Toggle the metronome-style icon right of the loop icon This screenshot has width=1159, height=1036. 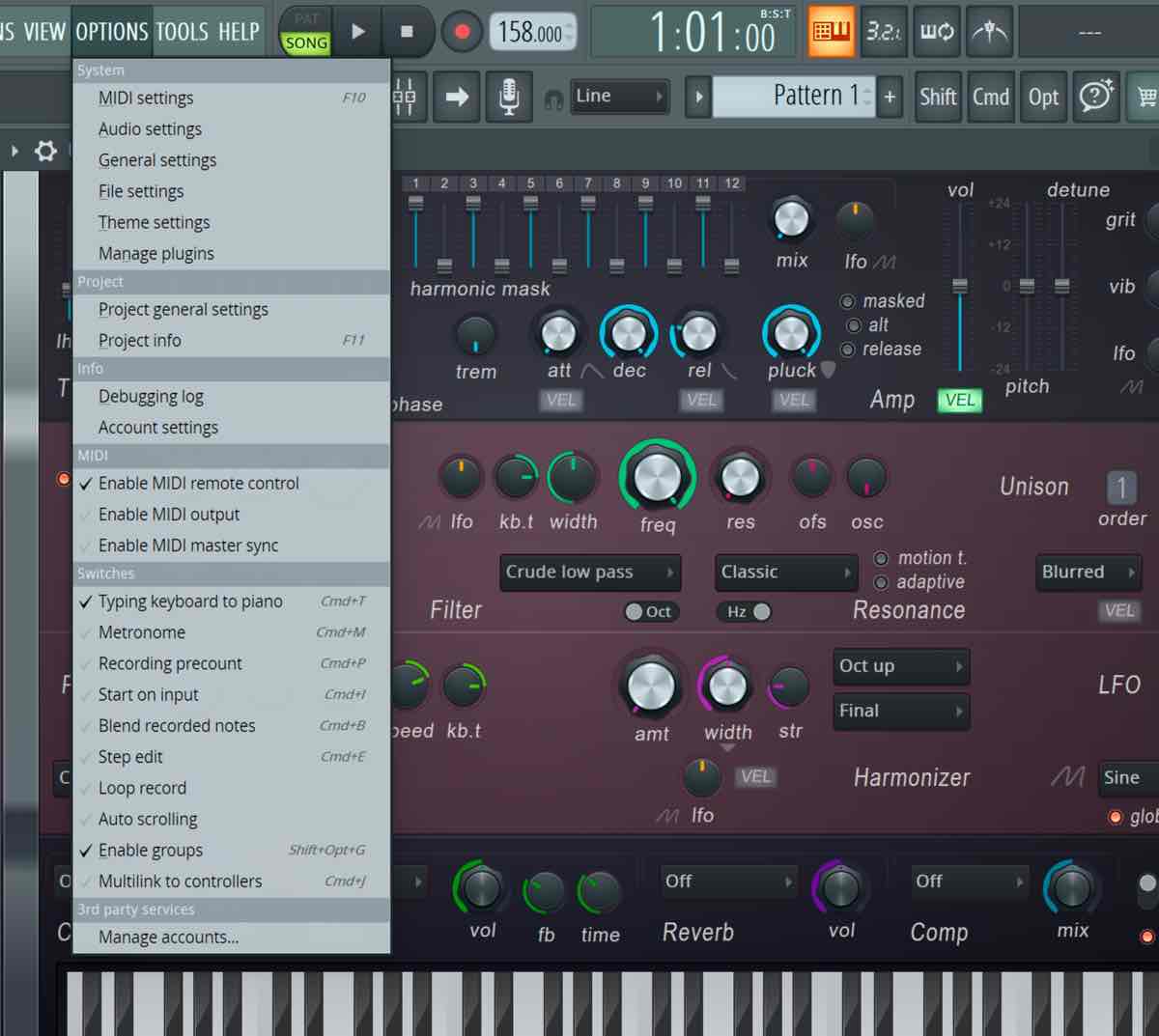point(989,31)
